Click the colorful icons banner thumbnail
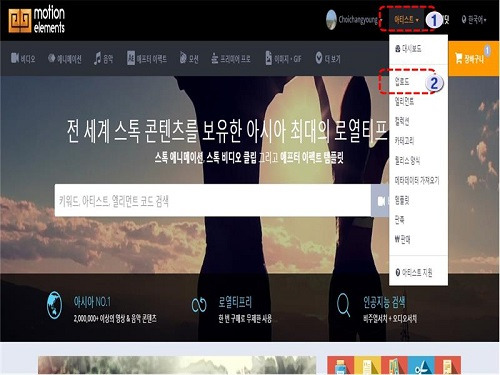 (x=394, y=365)
